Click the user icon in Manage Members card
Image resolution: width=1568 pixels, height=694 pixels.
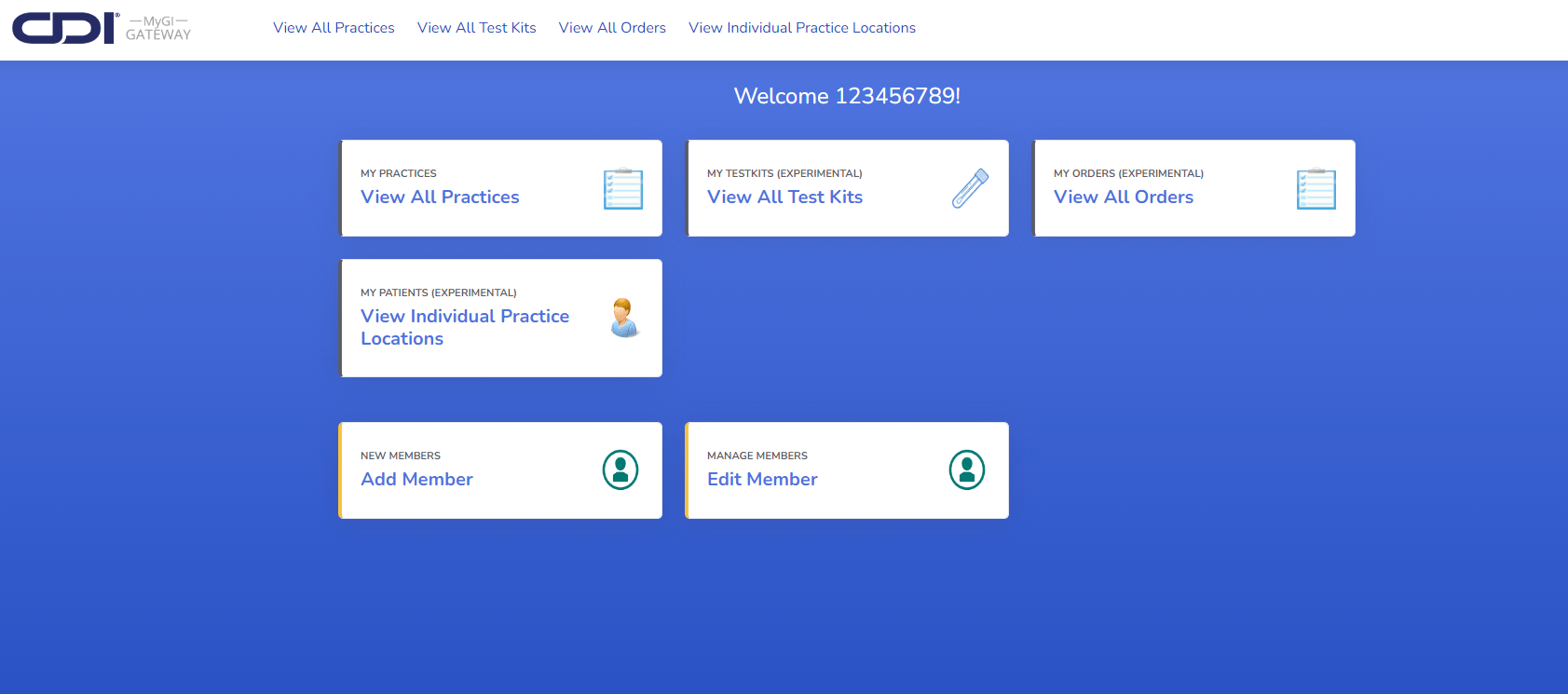[x=967, y=470]
